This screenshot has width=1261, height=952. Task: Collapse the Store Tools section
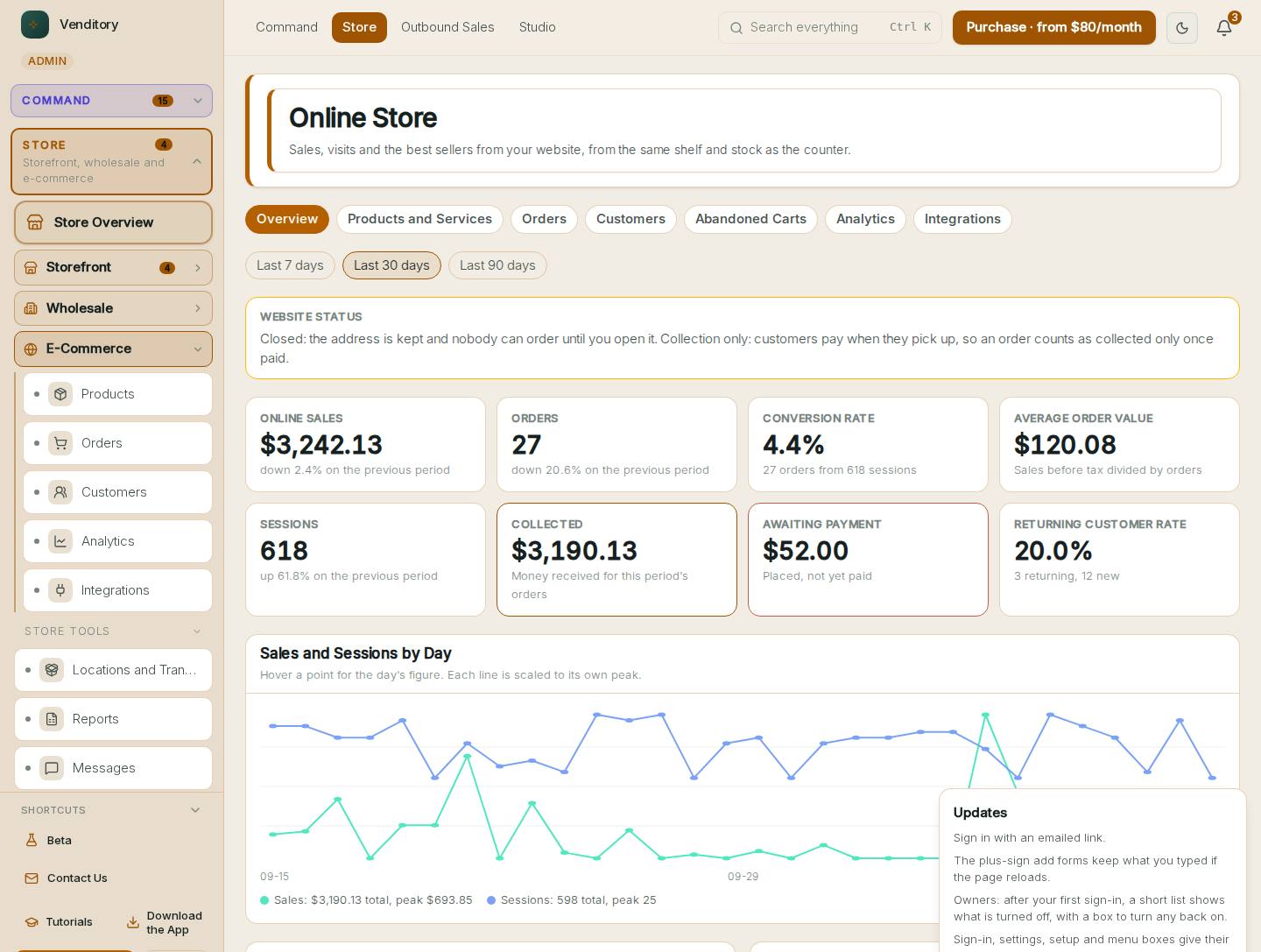coord(197,631)
